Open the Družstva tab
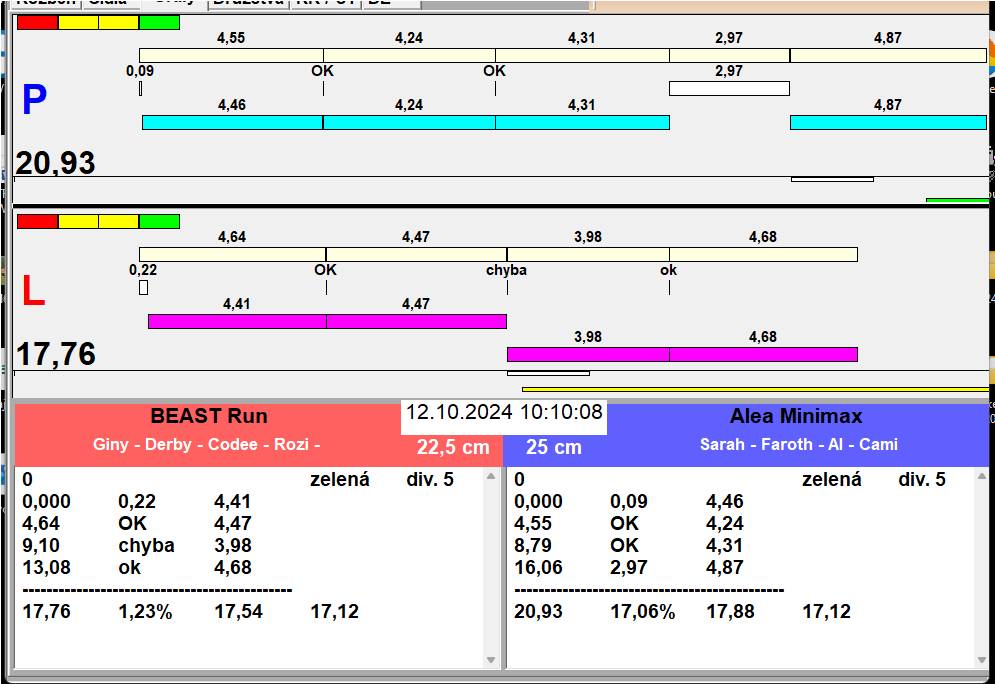This screenshot has height=684, width=995. [248, 3]
